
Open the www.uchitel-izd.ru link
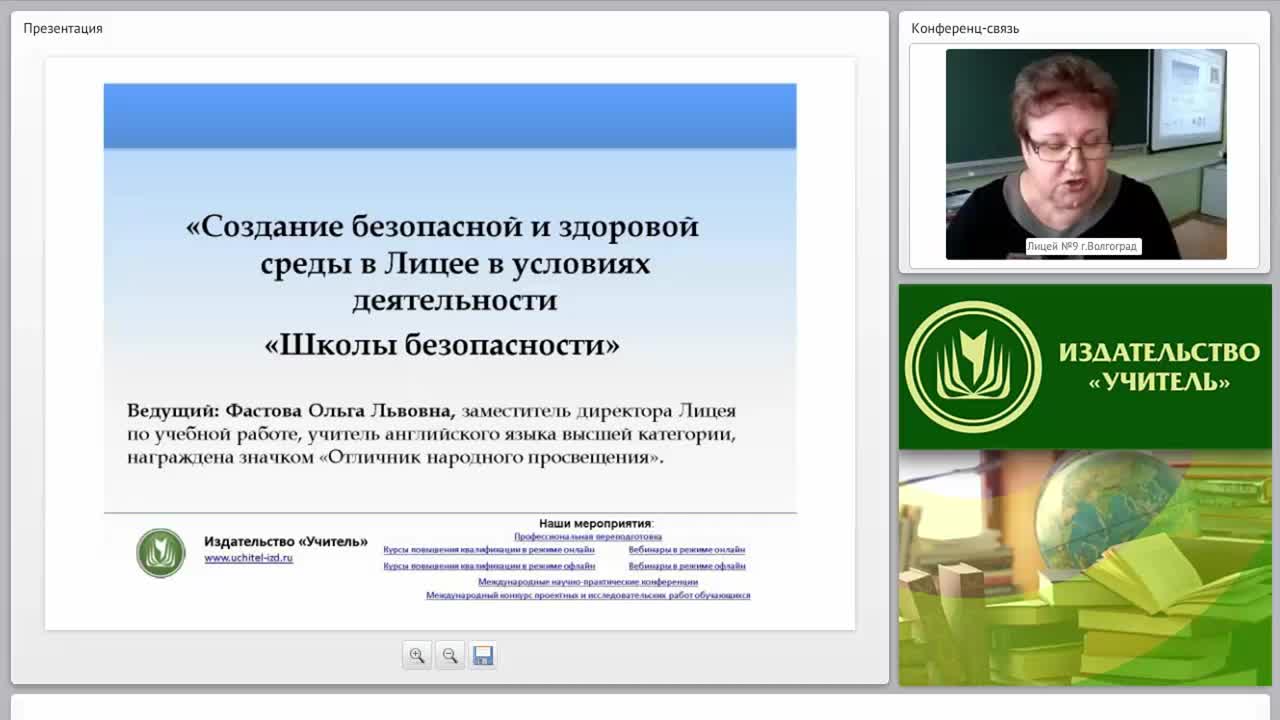coord(249,558)
